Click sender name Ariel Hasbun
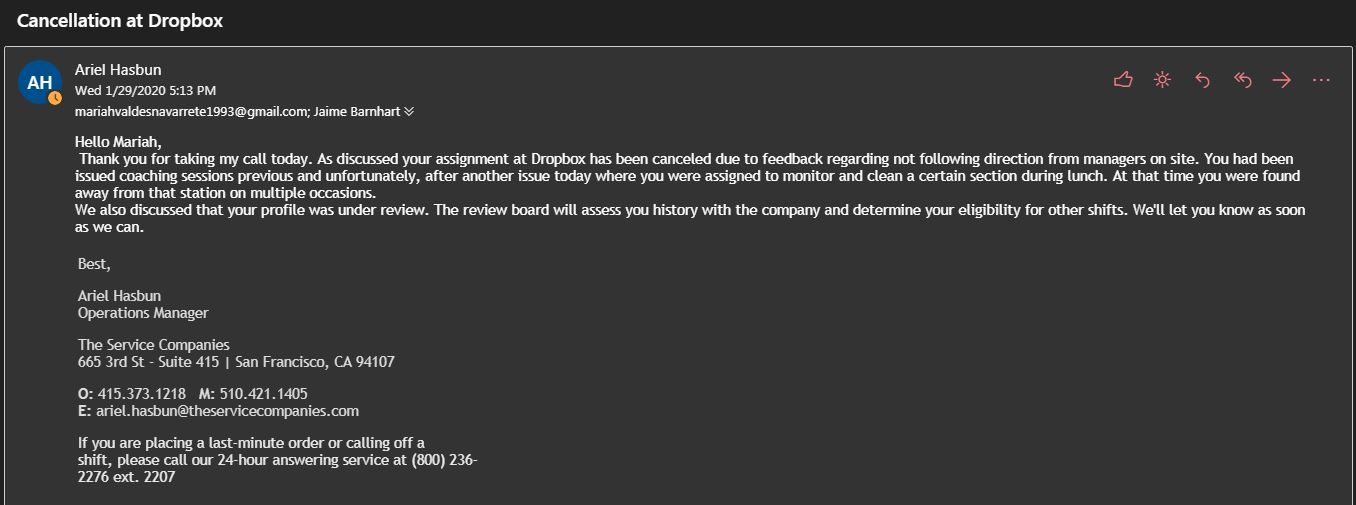This screenshot has height=505, width=1356. coord(118,70)
